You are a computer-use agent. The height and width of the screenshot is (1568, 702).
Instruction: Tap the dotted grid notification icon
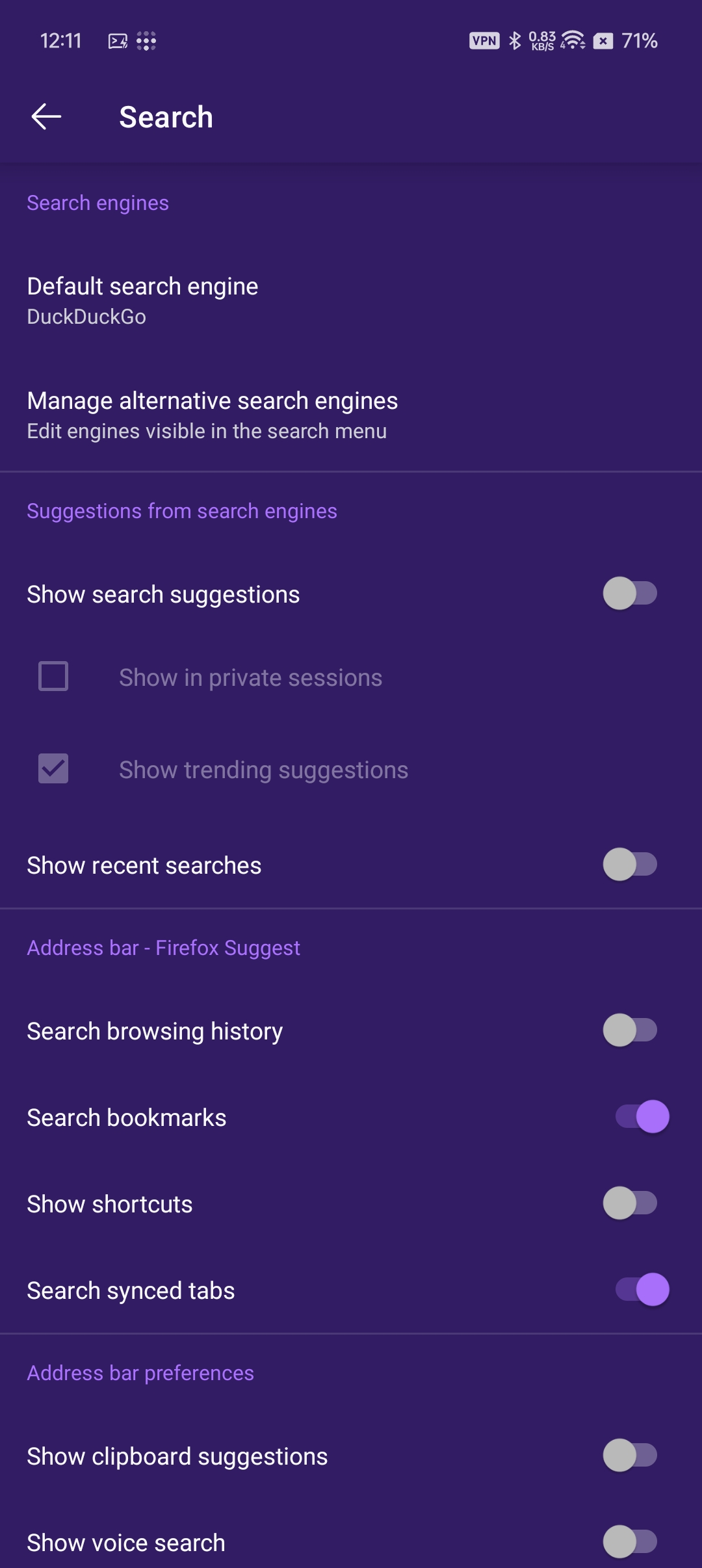146,41
